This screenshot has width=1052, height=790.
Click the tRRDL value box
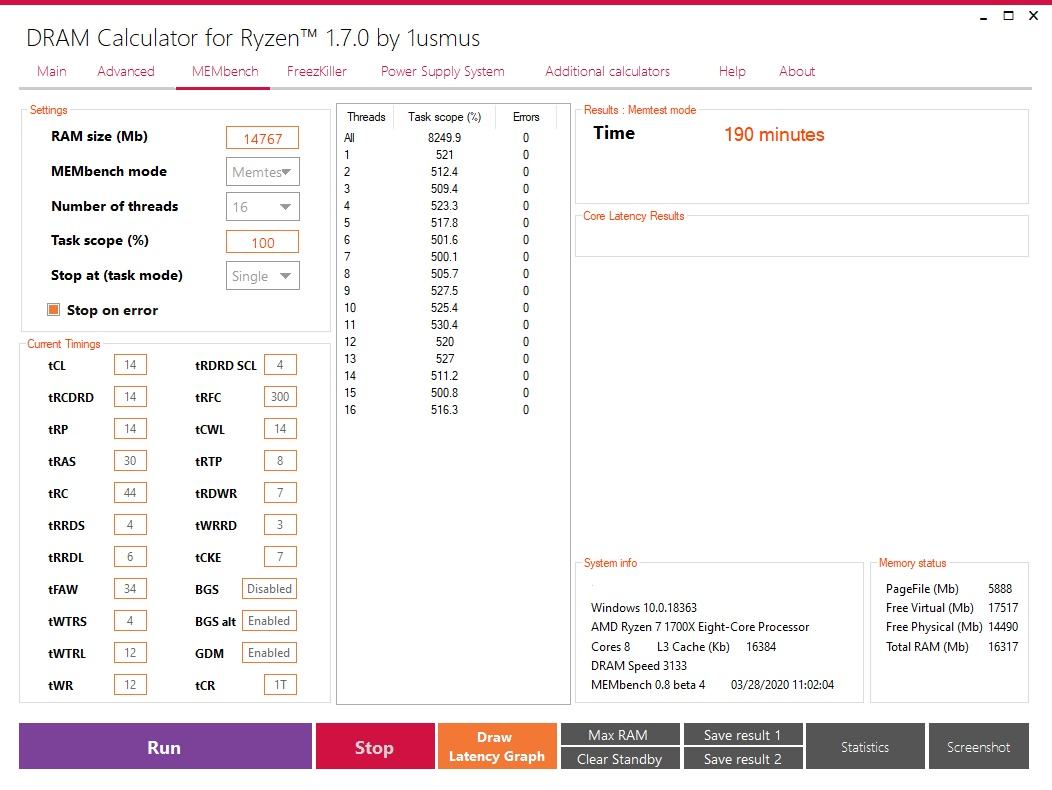[130, 556]
